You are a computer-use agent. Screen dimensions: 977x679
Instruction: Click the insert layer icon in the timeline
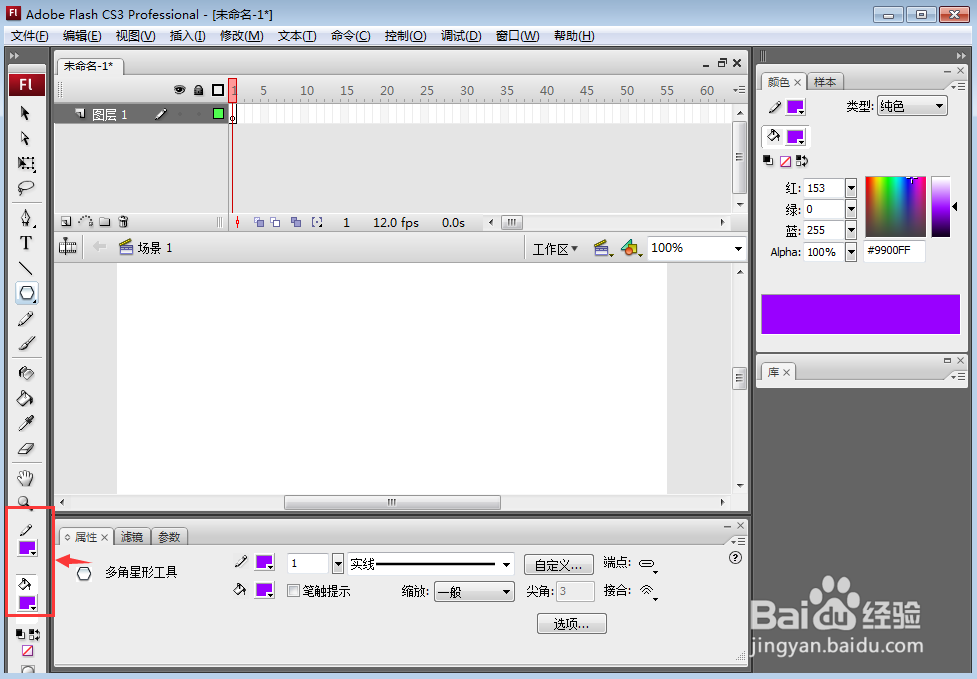point(66,222)
